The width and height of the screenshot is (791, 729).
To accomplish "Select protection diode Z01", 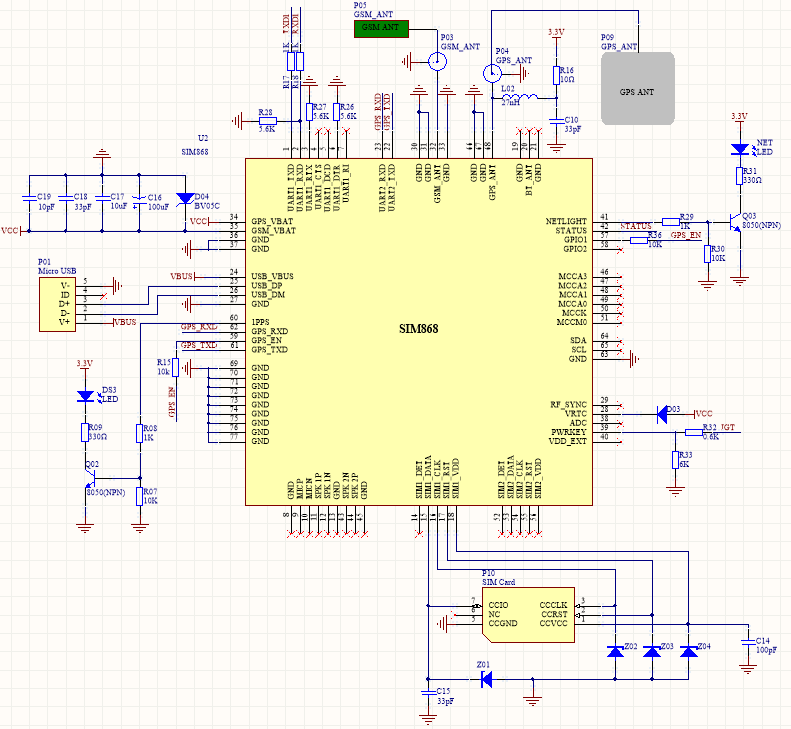I will [486, 679].
